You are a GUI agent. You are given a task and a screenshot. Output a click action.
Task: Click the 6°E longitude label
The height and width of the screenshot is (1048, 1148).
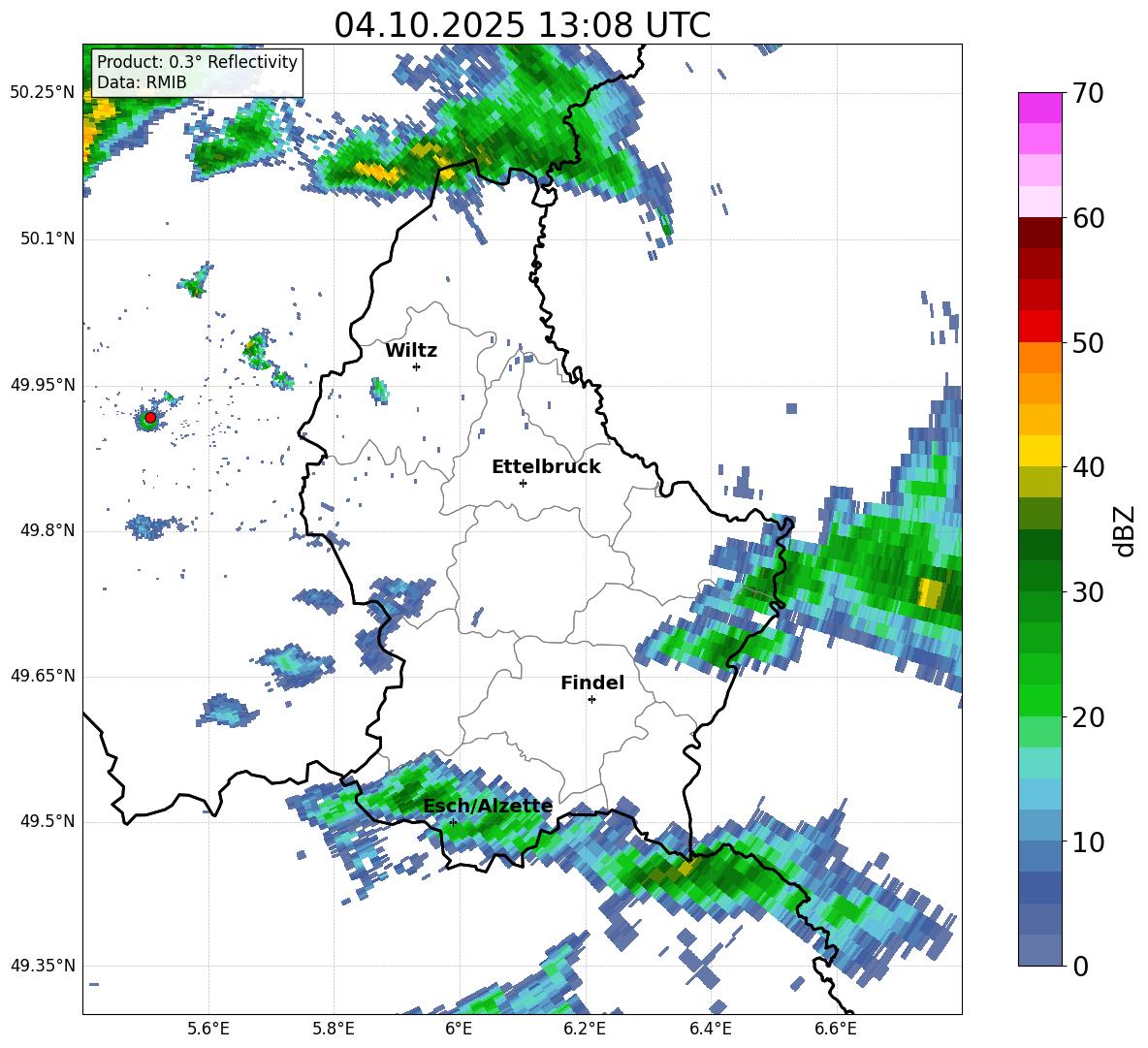click(x=459, y=1030)
